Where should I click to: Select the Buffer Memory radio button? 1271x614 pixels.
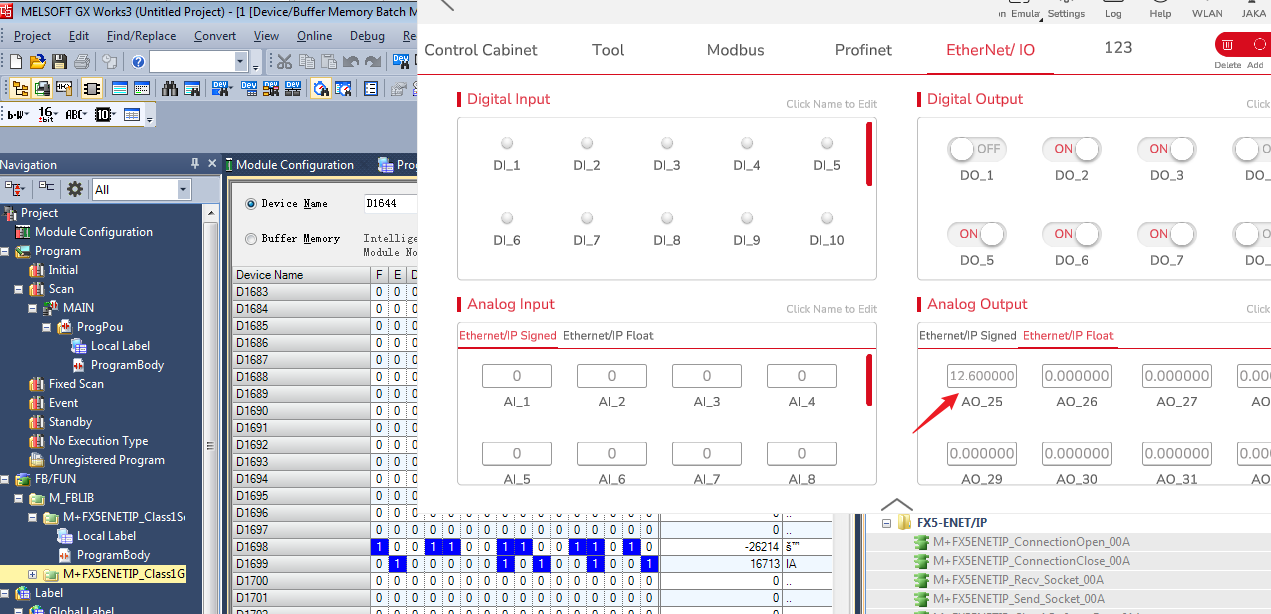(251, 239)
